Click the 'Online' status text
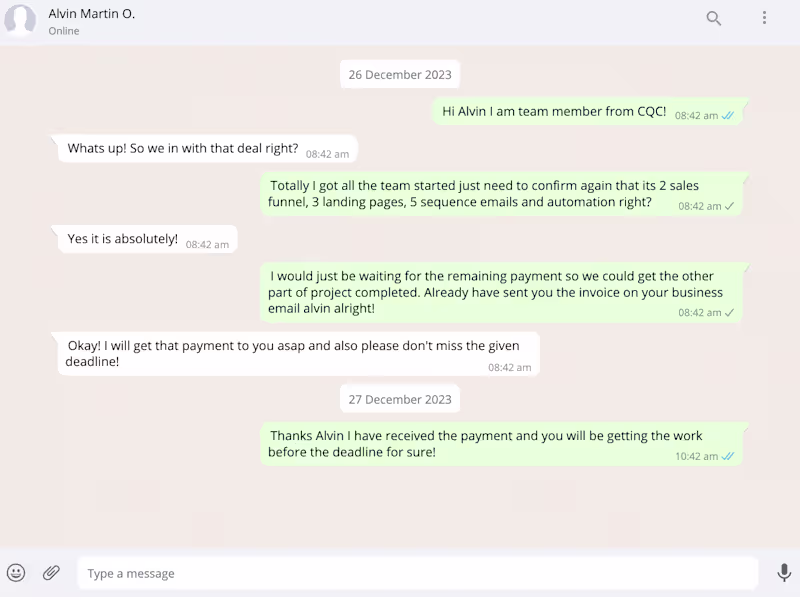This screenshot has width=800, height=600. (64, 31)
